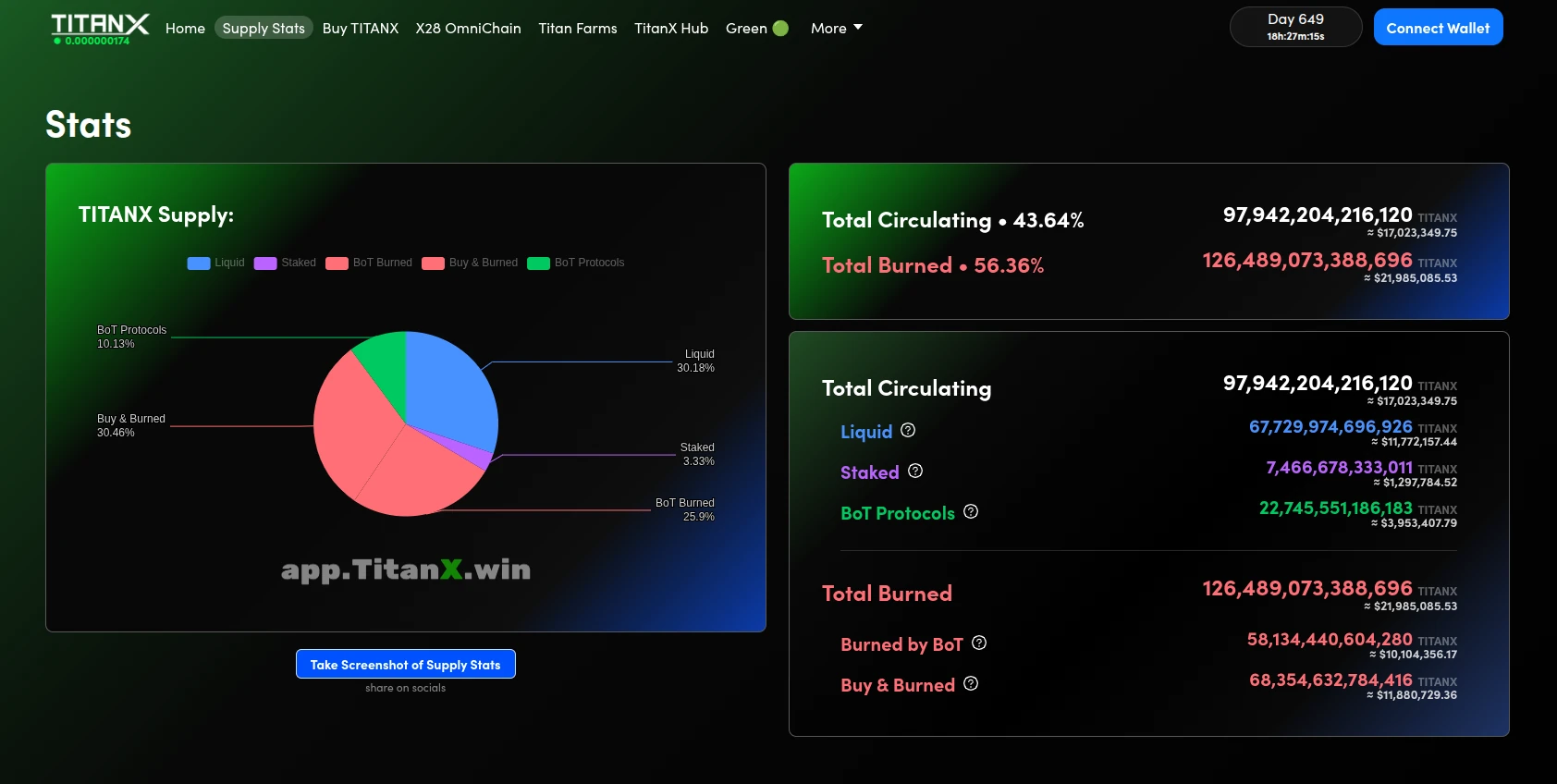Click the Day 649 countdown badge

(1295, 27)
